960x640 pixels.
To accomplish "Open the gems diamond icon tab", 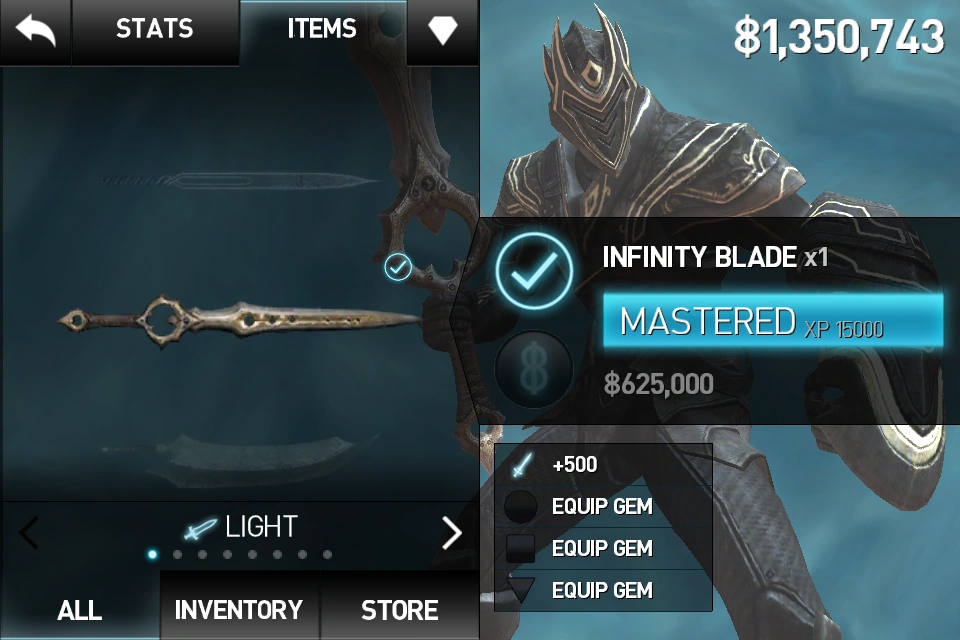I will coord(443,30).
